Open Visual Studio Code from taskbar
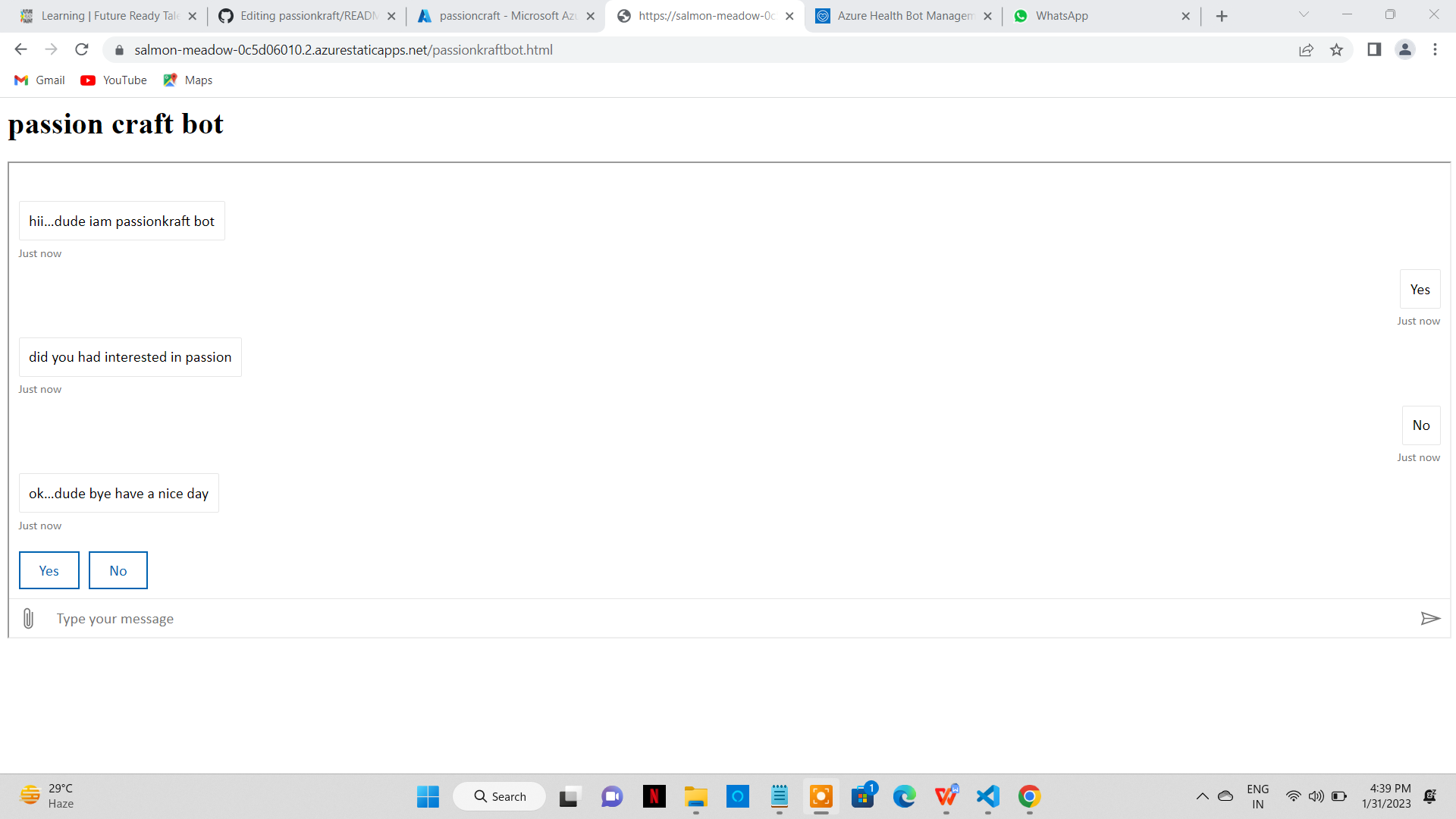 pyautogui.click(x=987, y=796)
